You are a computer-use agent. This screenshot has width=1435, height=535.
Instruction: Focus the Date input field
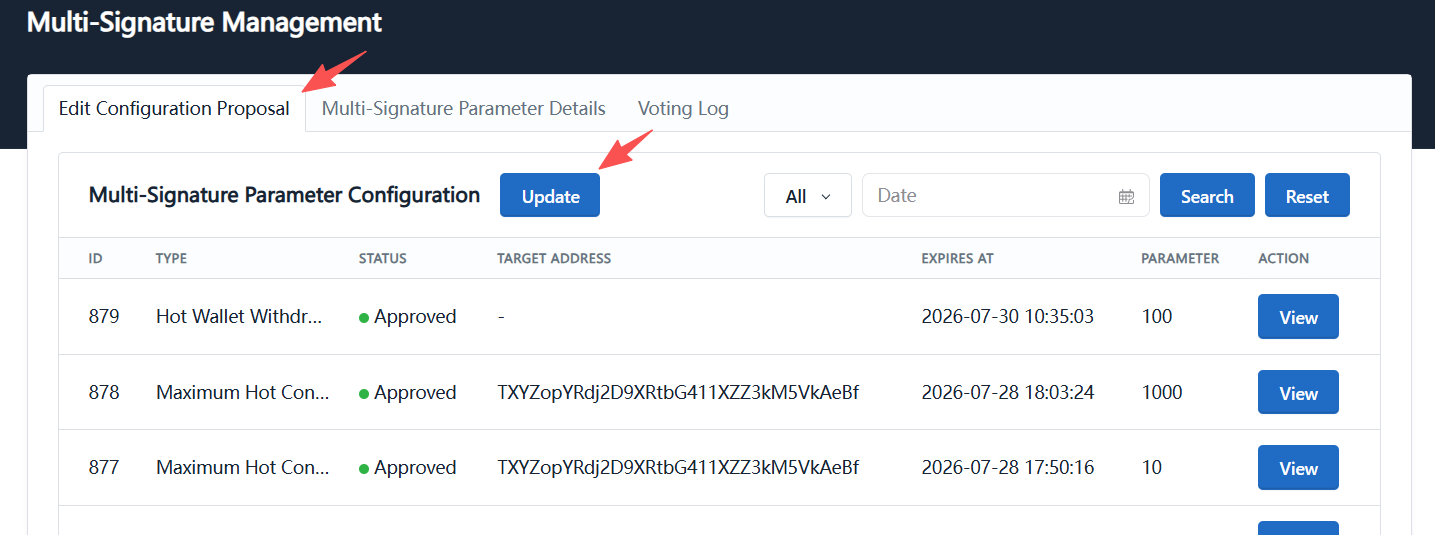(x=1006, y=195)
